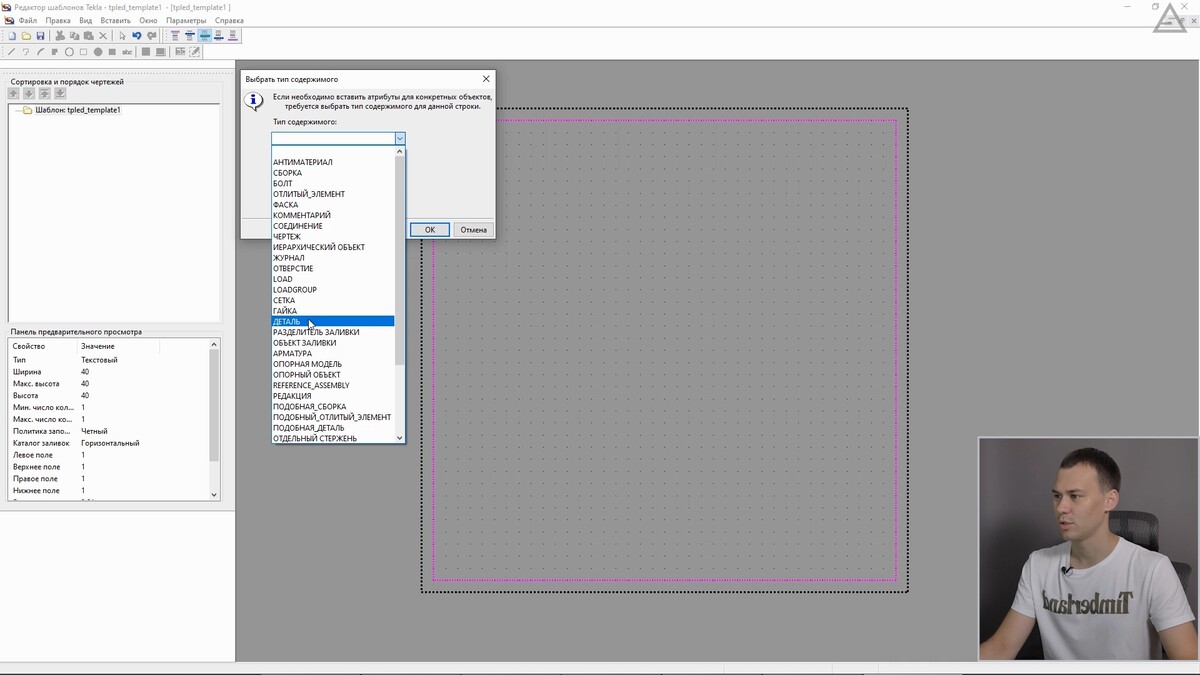
Task: Select the arrow pointer tool
Action: tap(122, 36)
